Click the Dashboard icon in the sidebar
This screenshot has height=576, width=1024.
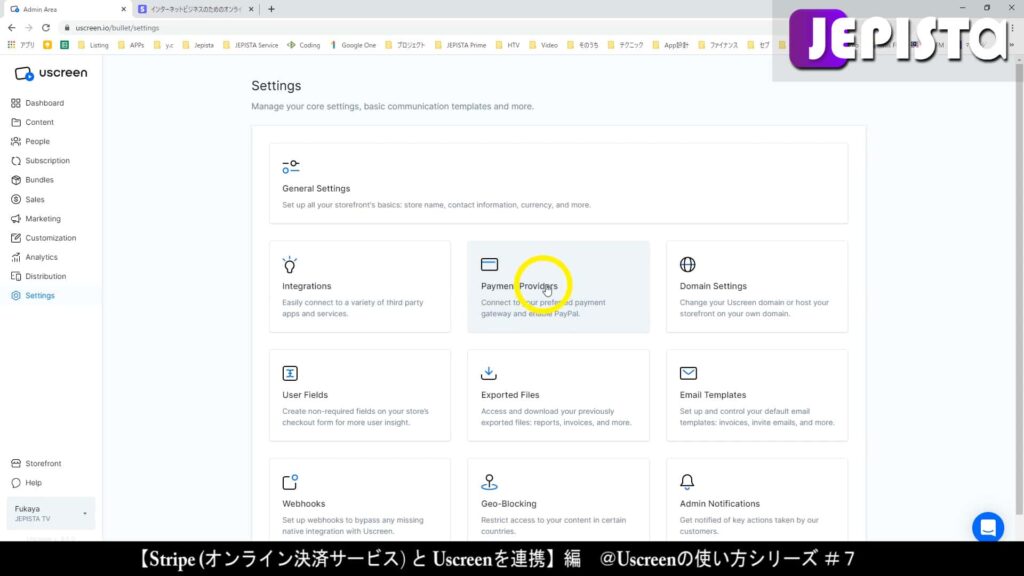pyautogui.click(x=16, y=103)
